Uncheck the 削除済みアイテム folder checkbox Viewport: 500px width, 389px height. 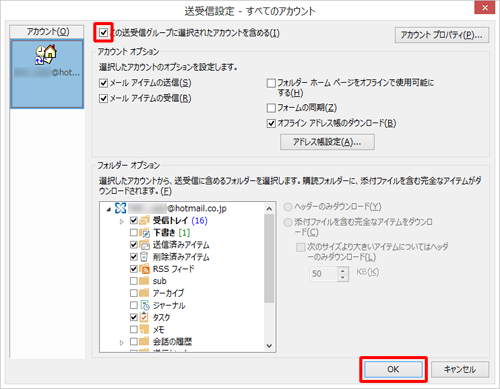(x=134, y=257)
